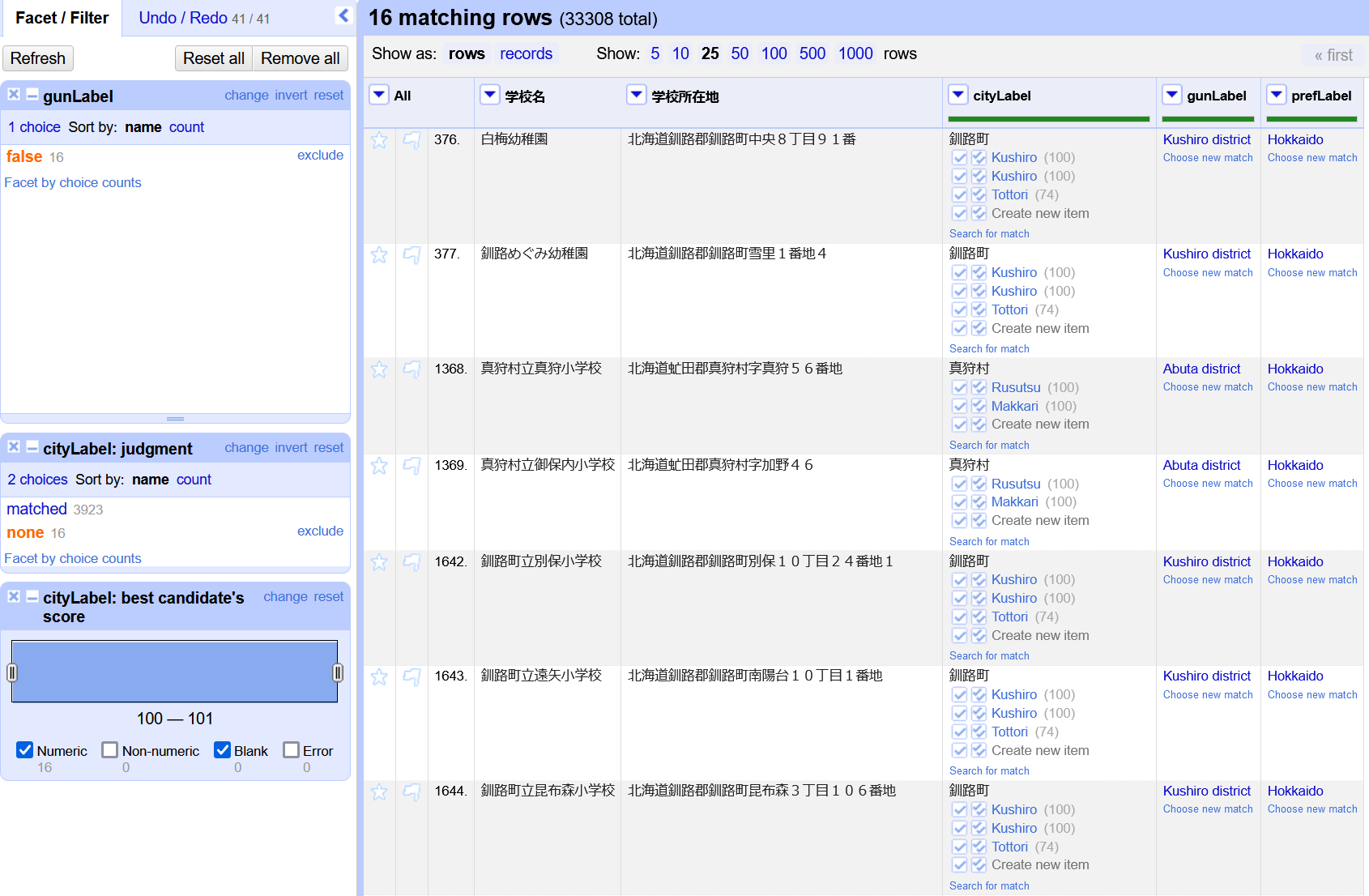Viewport: 1369px width, 896px height.
Task: Star row 1642
Action: click(379, 562)
